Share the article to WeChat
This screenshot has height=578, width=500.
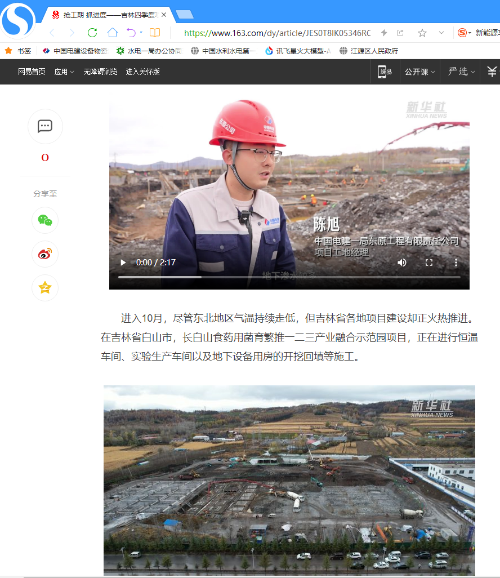[45, 220]
